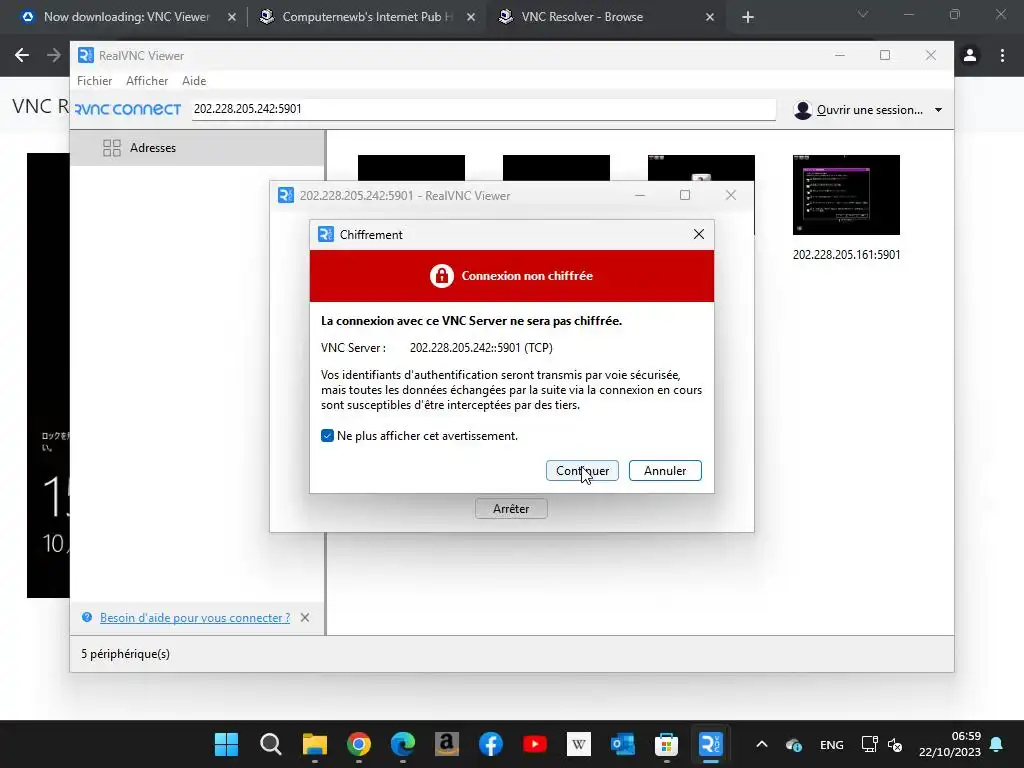Open Outlook from the taskbar
This screenshot has height=768, width=1024.
tap(622, 744)
